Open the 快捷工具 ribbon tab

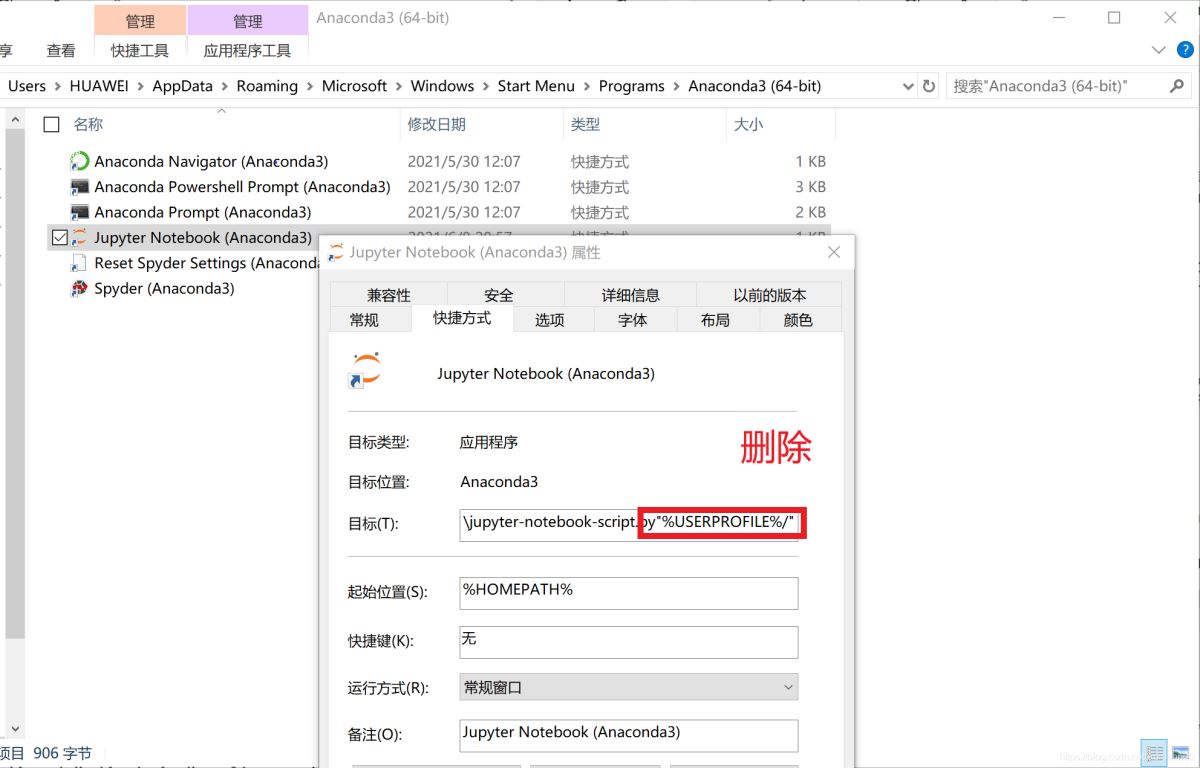tap(140, 50)
